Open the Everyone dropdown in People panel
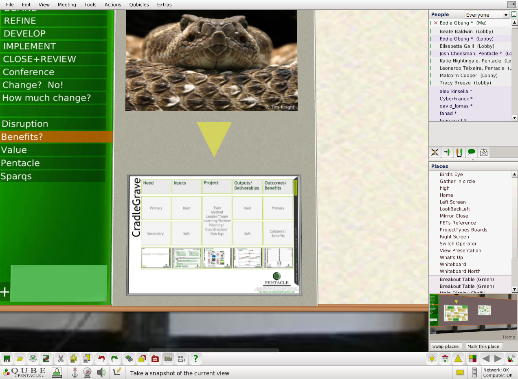This screenshot has height=379, width=518. [x=487, y=15]
